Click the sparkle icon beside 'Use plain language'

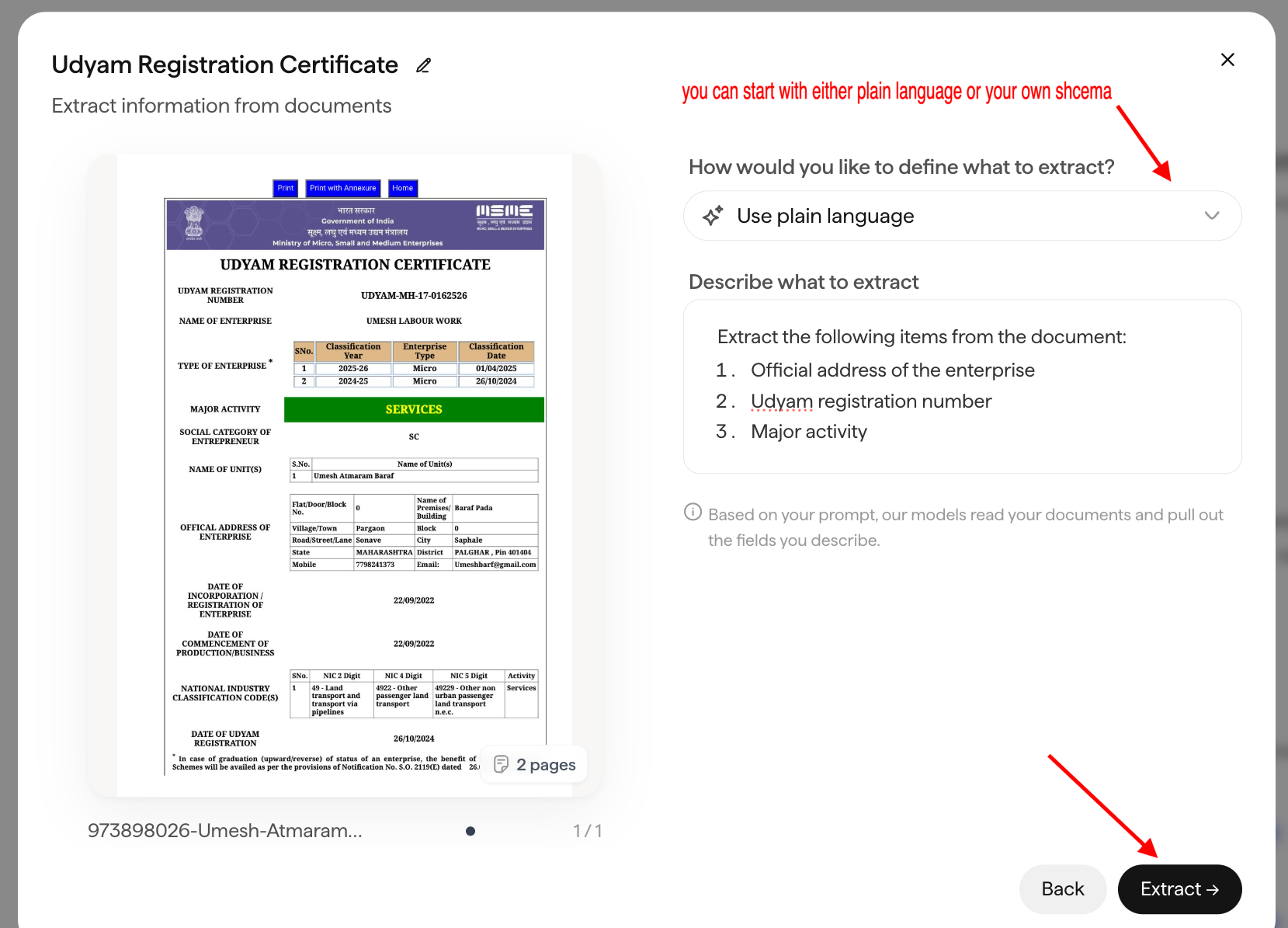713,216
